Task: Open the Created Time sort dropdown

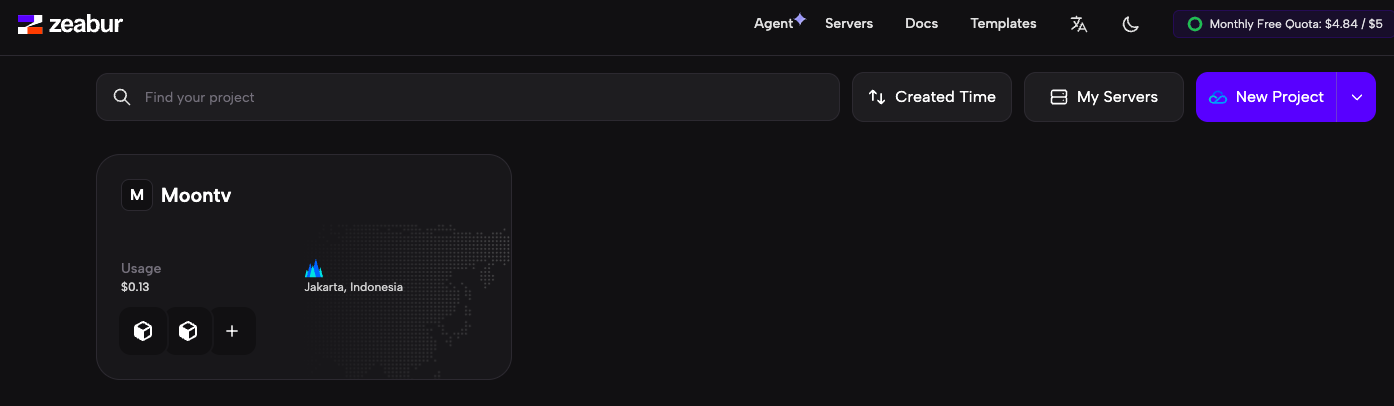Action: tap(932, 97)
